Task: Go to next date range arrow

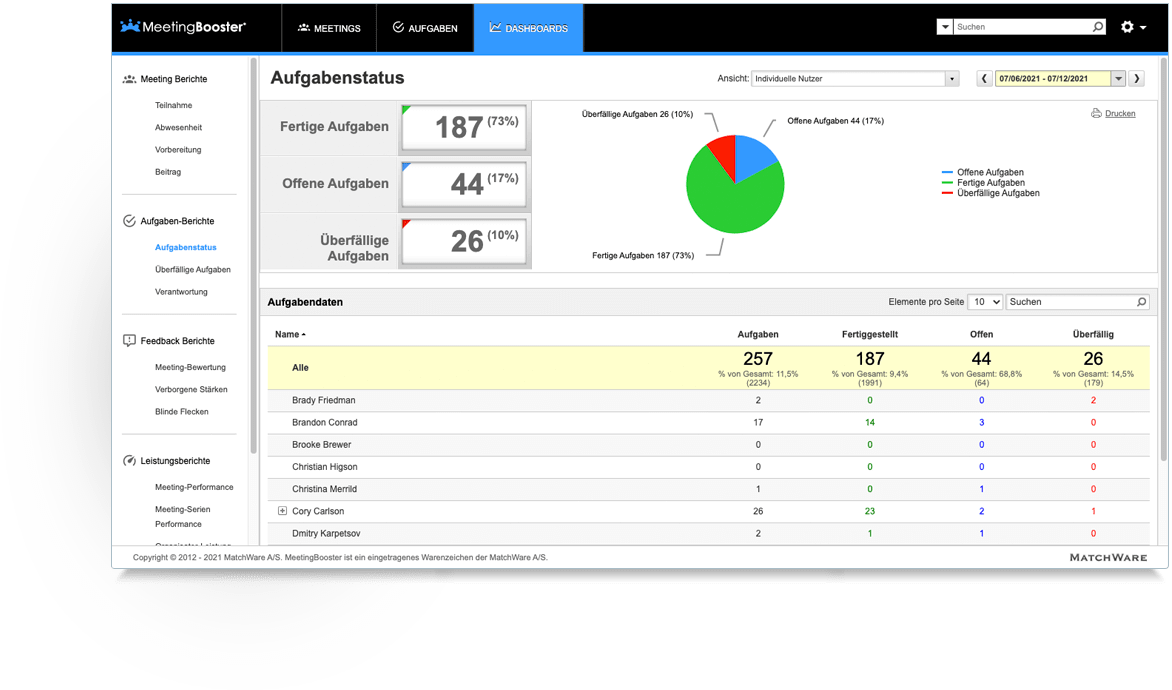Action: pos(1136,78)
